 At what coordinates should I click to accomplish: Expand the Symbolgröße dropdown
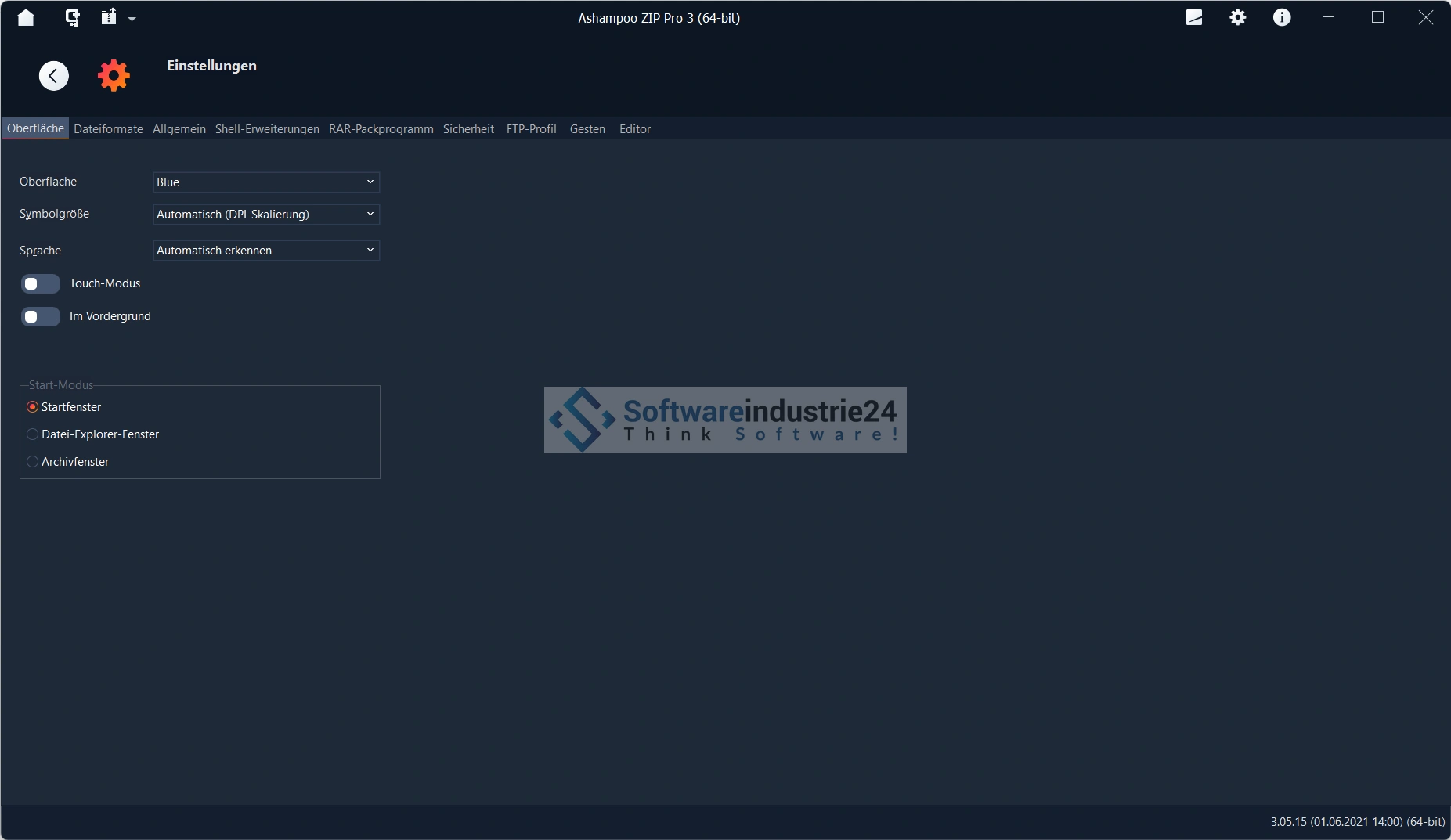[x=266, y=215]
